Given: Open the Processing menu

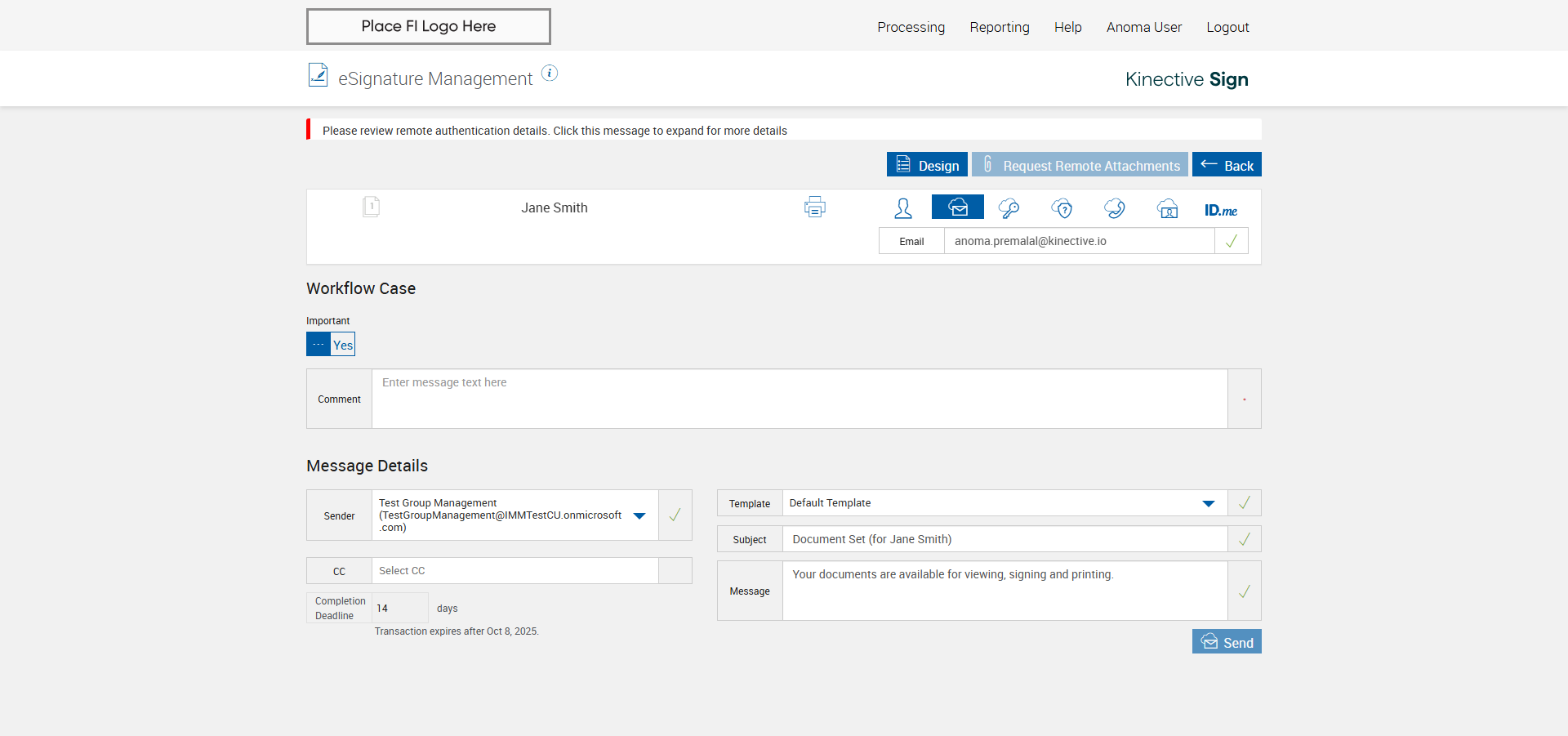Looking at the screenshot, I should [911, 27].
